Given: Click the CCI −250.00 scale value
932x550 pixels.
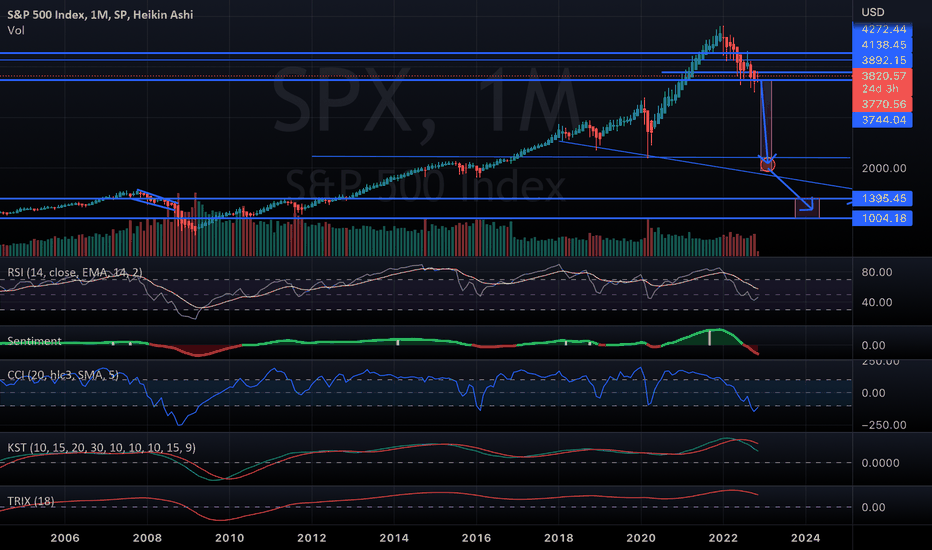Looking at the screenshot, I should coord(884,425).
